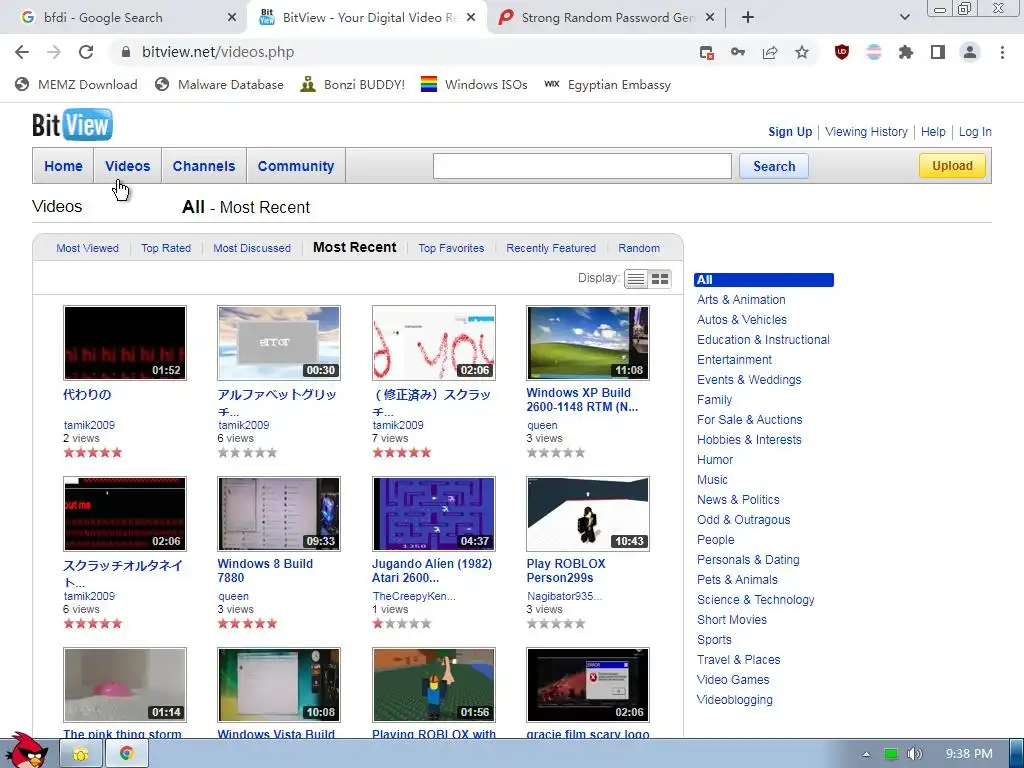The width and height of the screenshot is (1024, 768).
Task: Open Chrome three-dot menu
Action: [1002, 52]
